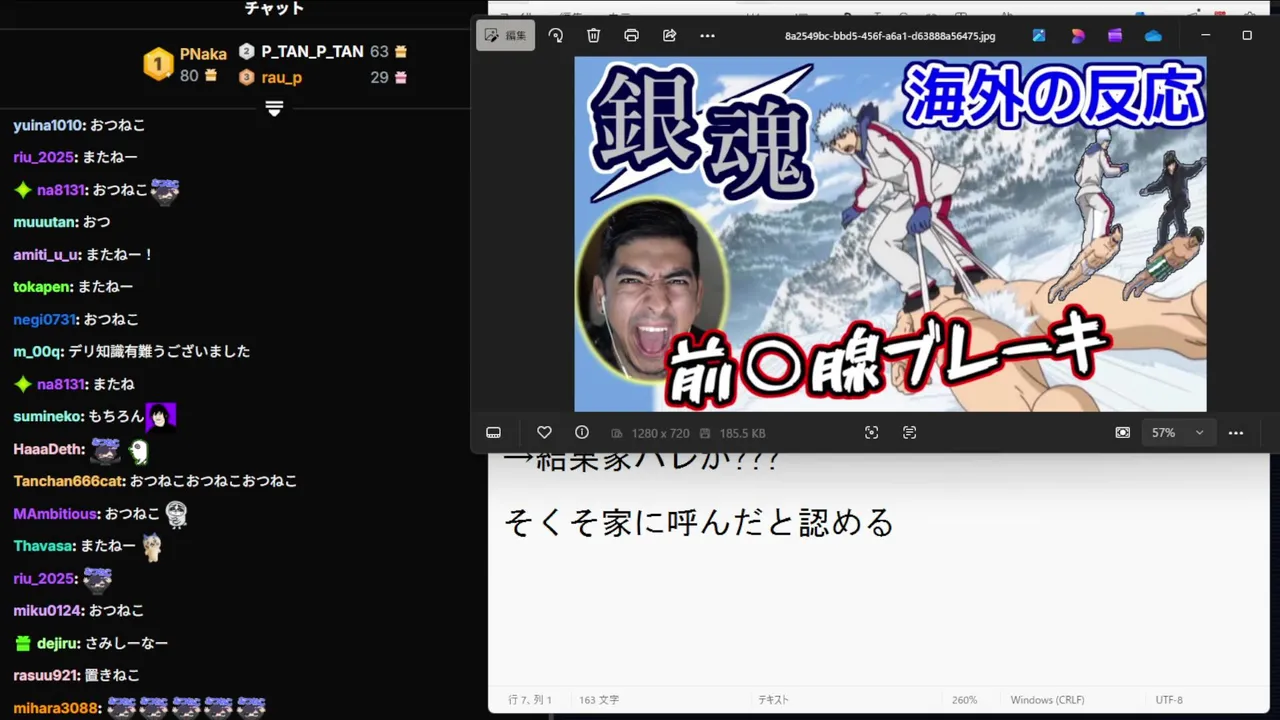1280x720 pixels.
Task: Click the username Thavasa in chat
Action: pos(44,546)
